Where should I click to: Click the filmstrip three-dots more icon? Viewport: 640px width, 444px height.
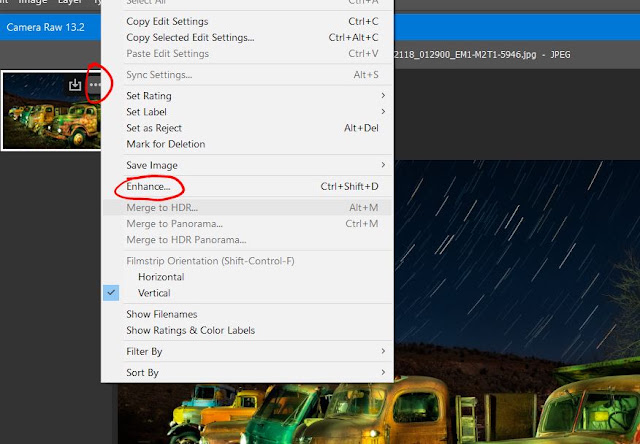[x=95, y=85]
